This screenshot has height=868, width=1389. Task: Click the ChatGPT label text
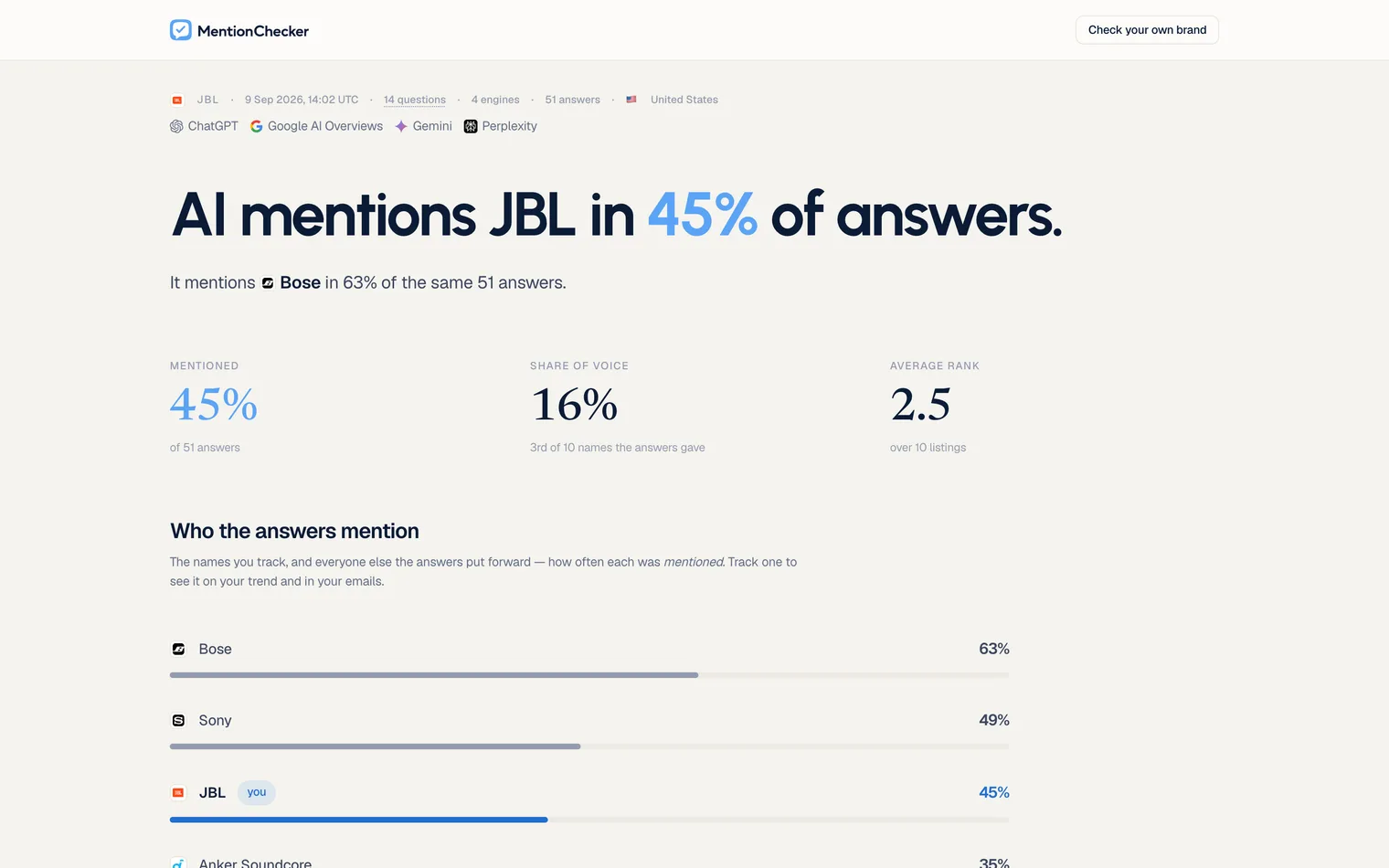click(213, 126)
